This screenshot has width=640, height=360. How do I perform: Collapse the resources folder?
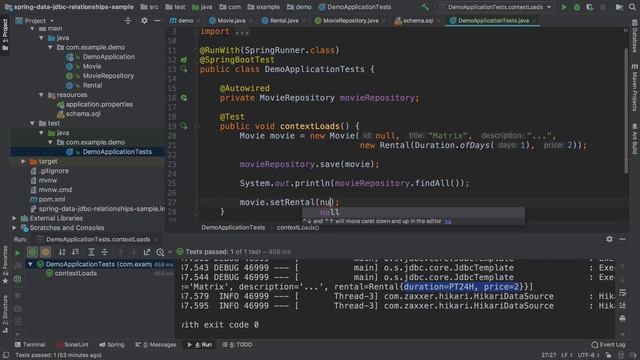tap(42, 95)
